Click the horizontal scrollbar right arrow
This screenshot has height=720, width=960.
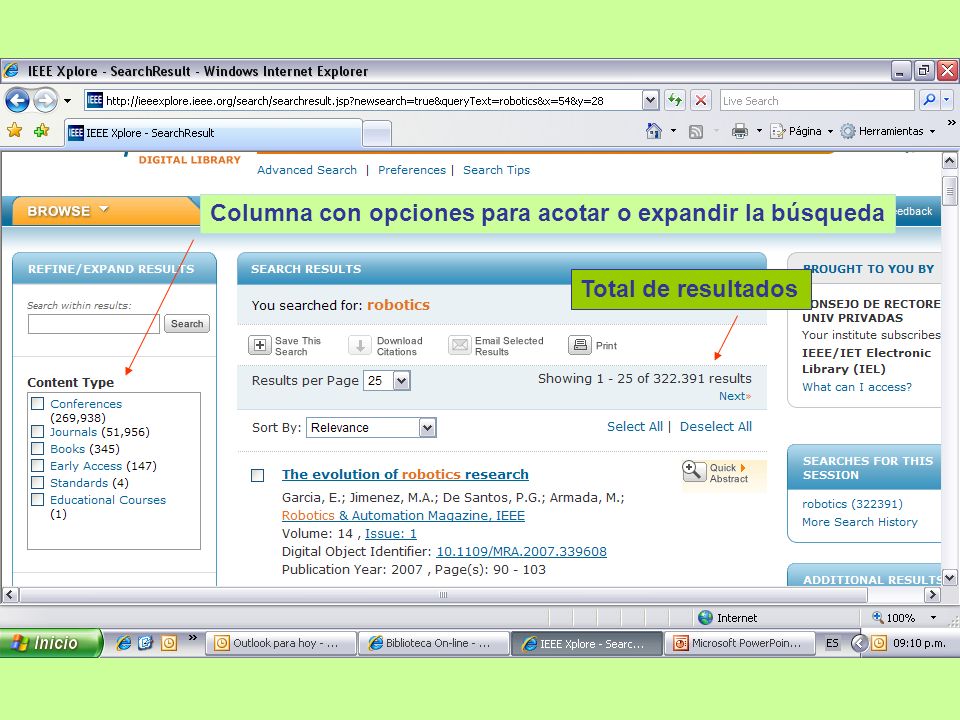point(932,594)
